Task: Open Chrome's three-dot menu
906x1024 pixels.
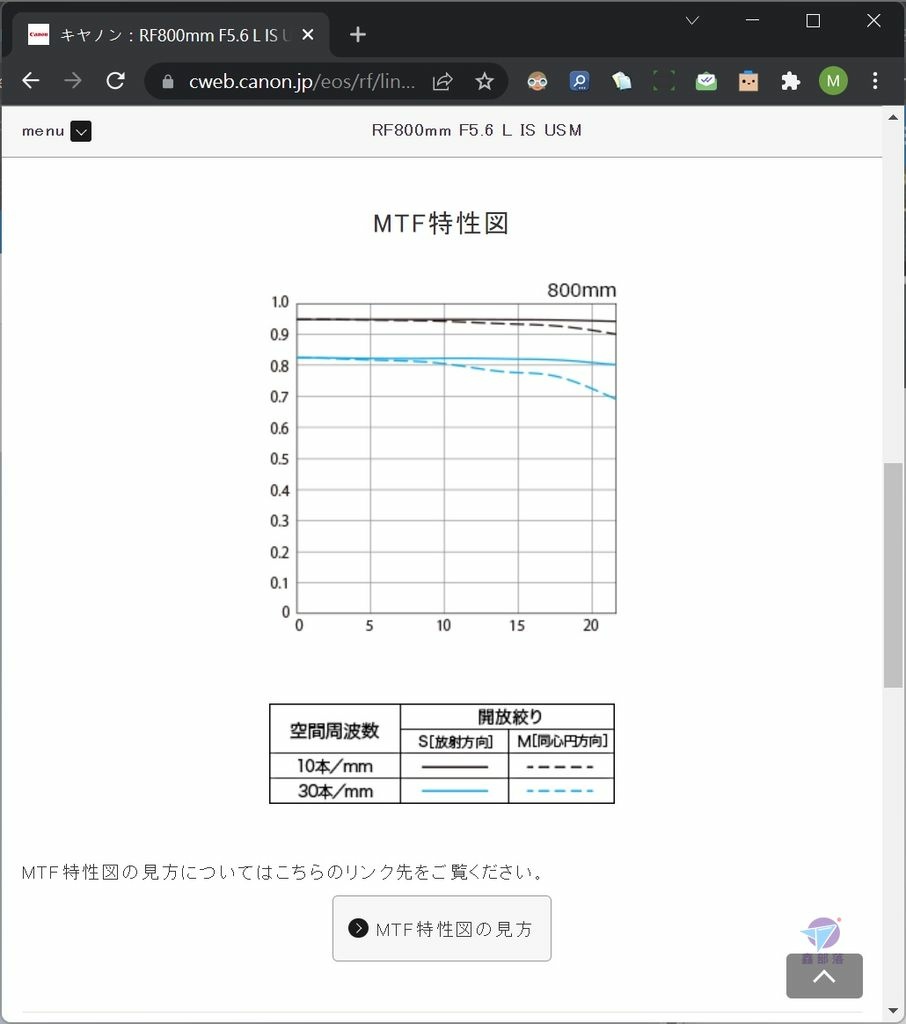Action: 875,81
